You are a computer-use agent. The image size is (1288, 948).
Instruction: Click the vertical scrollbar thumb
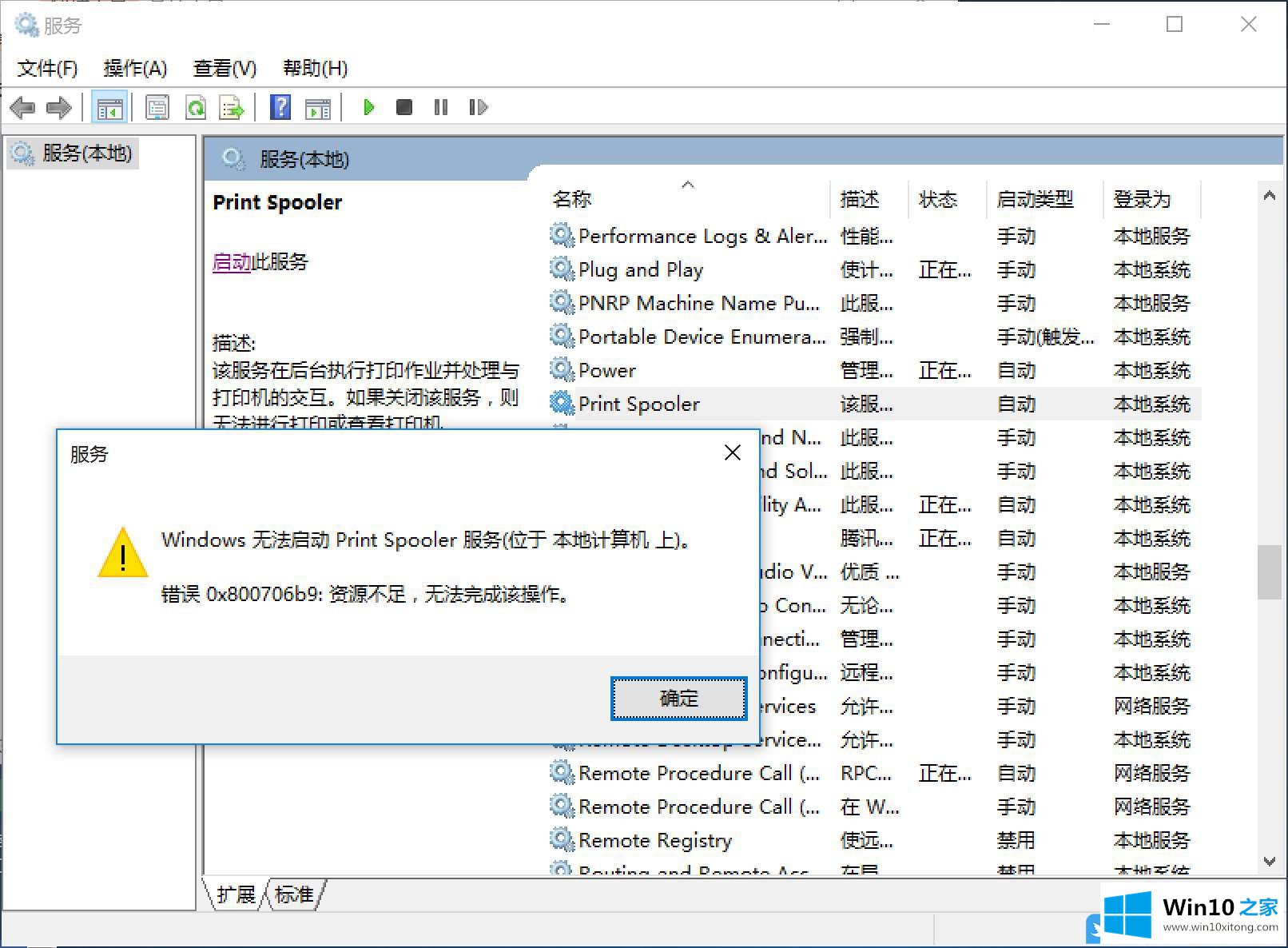coord(1269,572)
